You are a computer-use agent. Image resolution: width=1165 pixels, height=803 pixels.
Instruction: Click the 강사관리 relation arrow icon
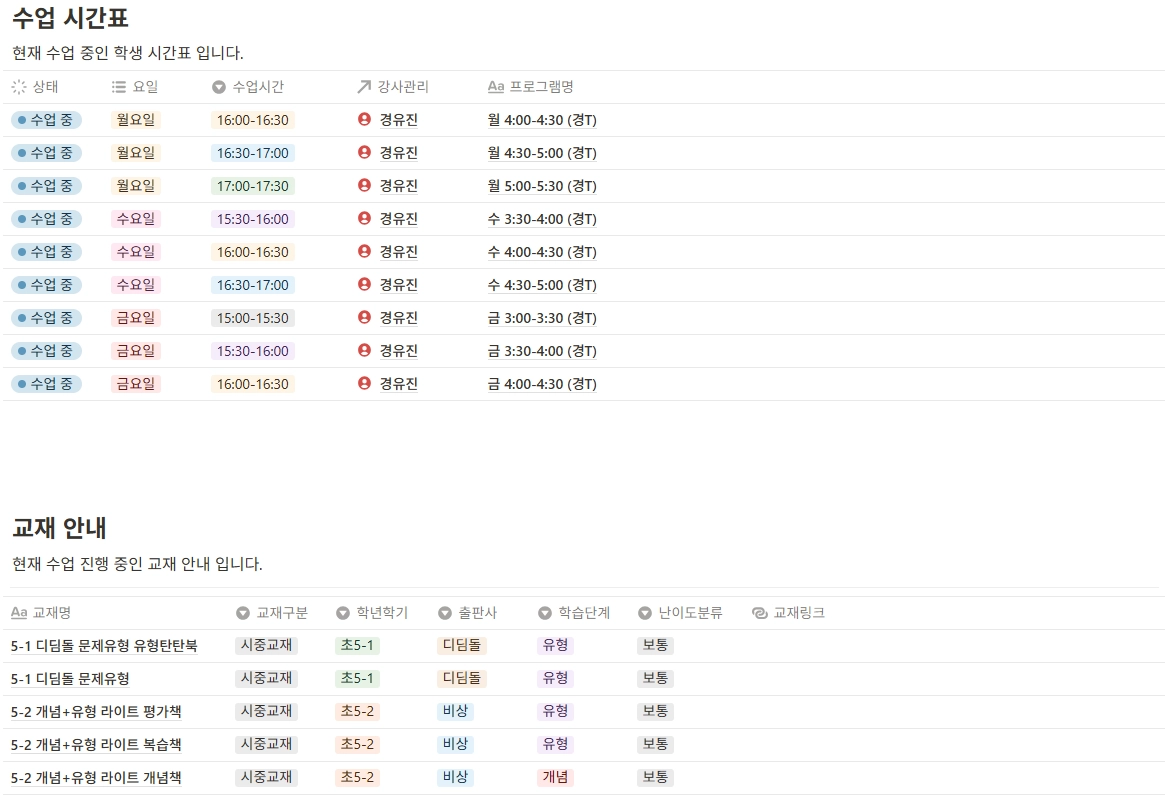(x=364, y=87)
